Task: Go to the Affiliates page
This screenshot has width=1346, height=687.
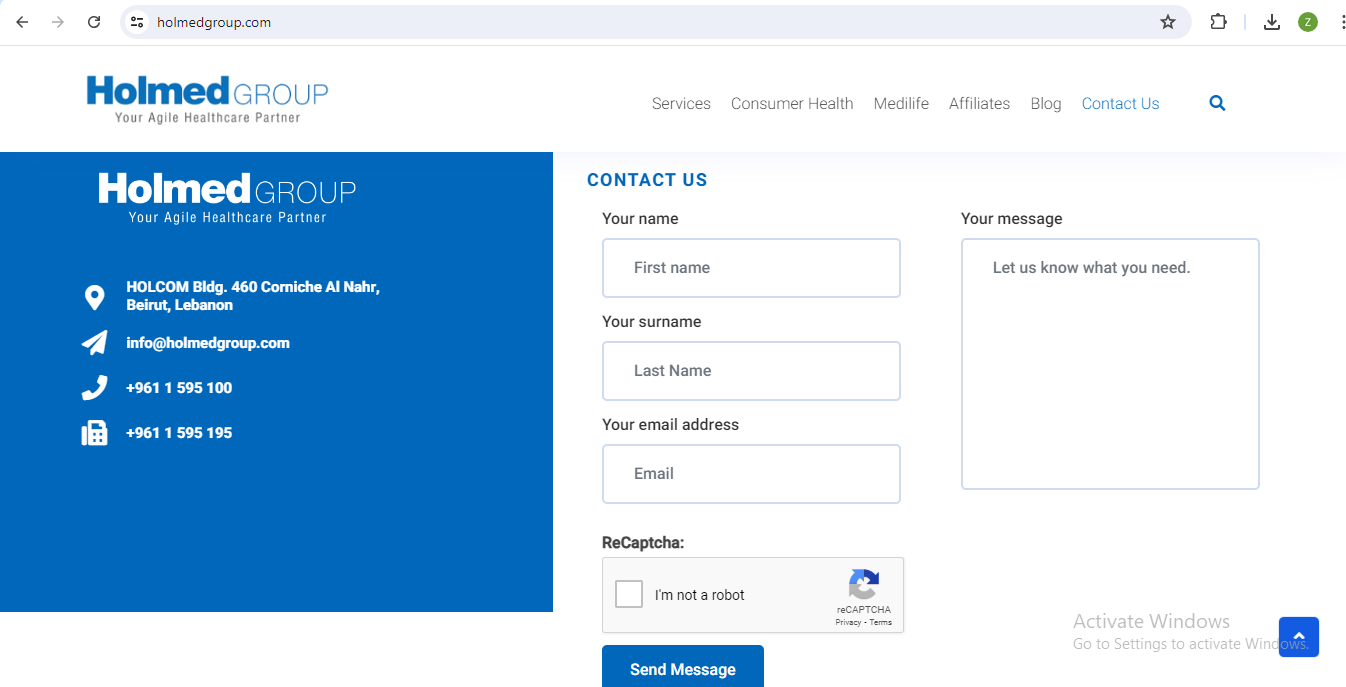Action: pos(979,104)
